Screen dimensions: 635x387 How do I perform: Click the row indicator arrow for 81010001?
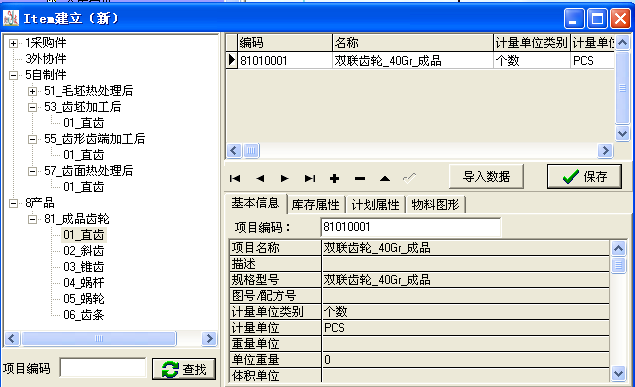232,60
